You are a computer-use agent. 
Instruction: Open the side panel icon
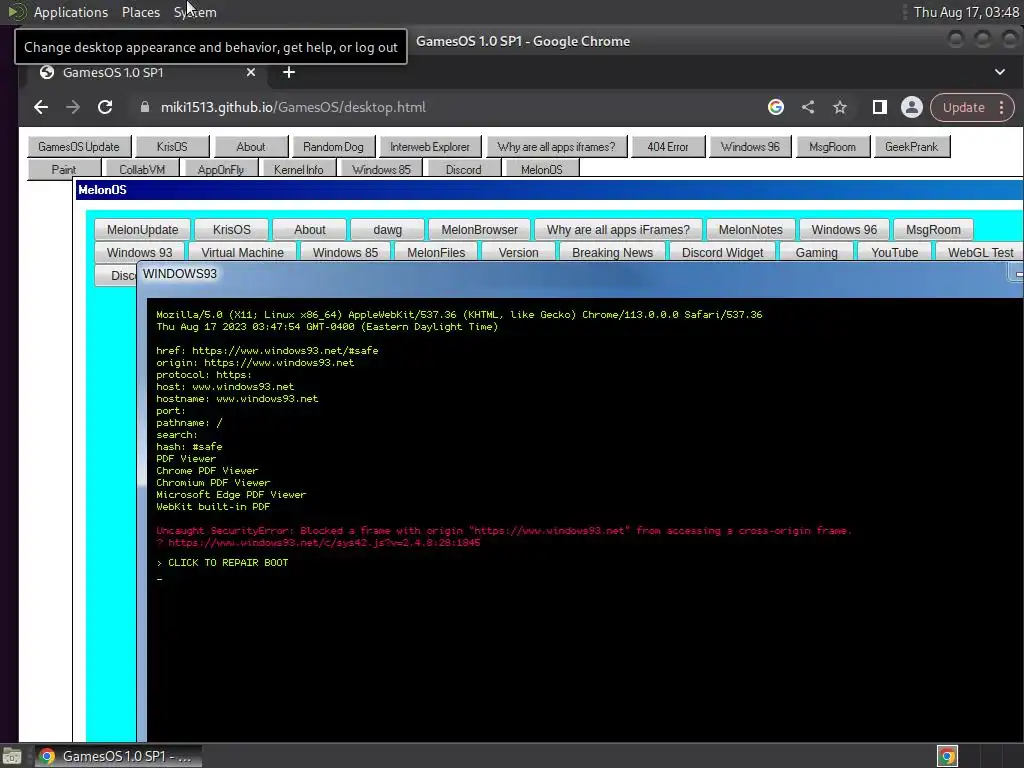[879, 107]
